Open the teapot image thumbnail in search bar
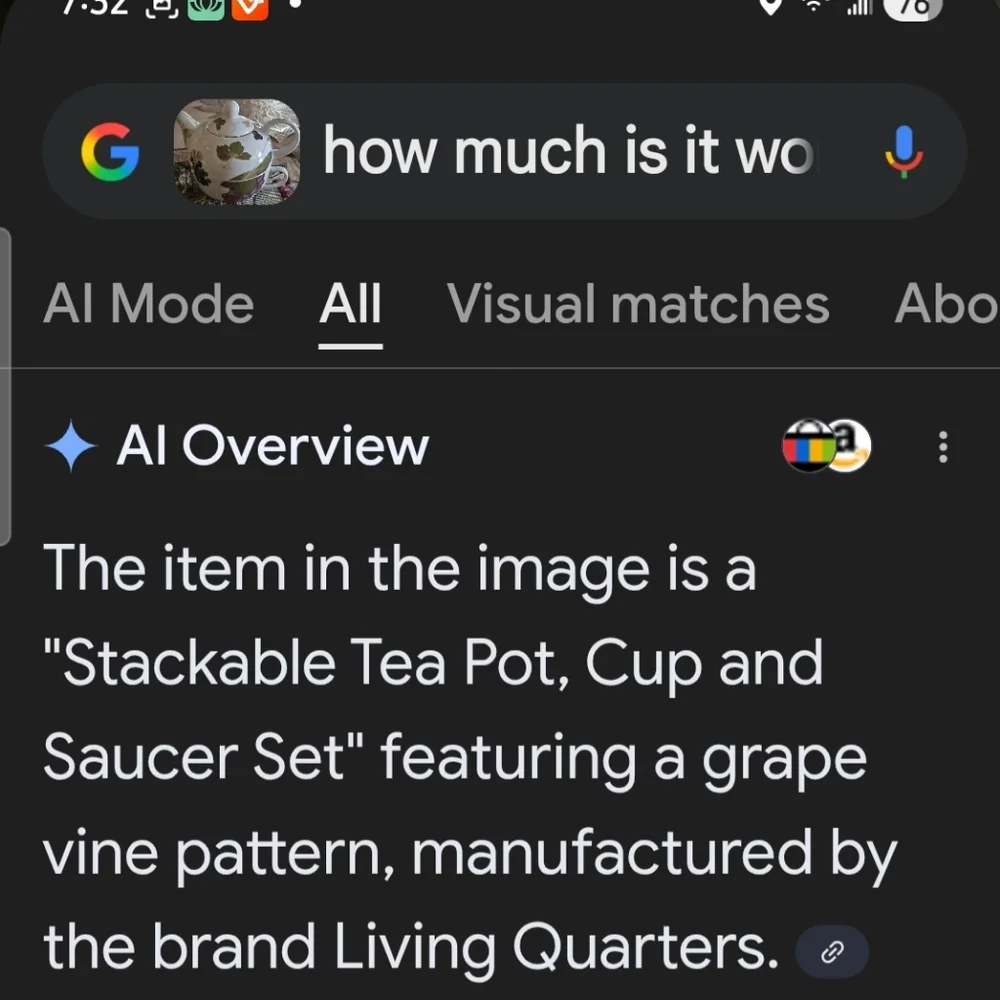Screen dimensions: 1000x1000 (x=237, y=151)
